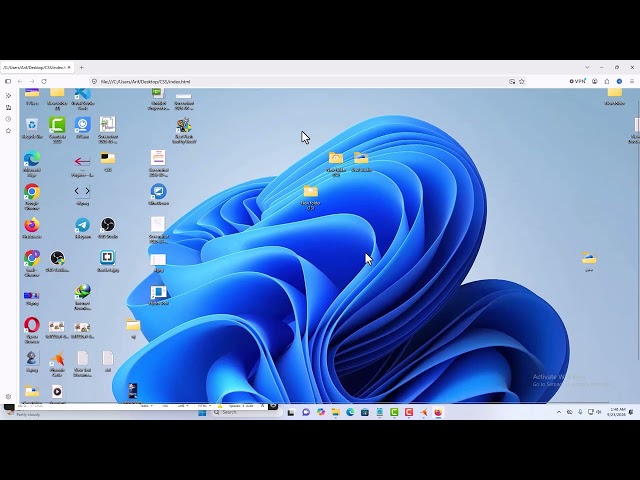Reload the page with the refresh icon

pyautogui.click(x=44, y=82)
